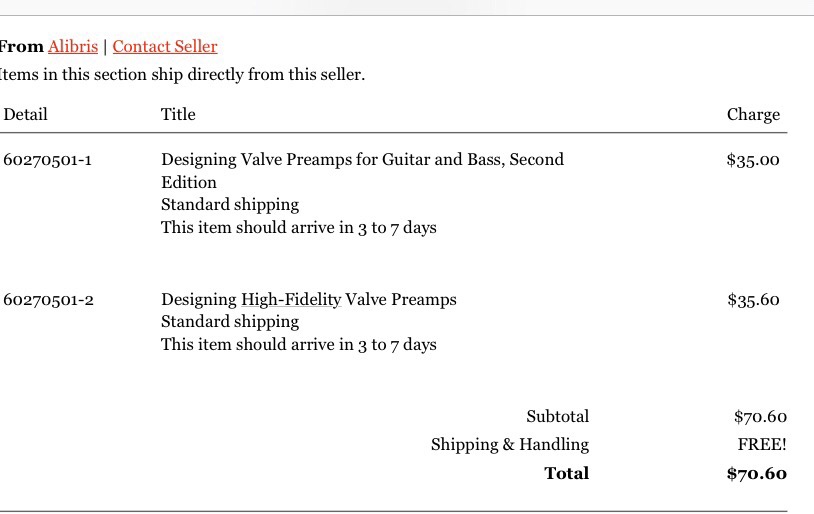
Task: Click Designing Valve Preamps for Guitar title
Action: coord(362,170)
